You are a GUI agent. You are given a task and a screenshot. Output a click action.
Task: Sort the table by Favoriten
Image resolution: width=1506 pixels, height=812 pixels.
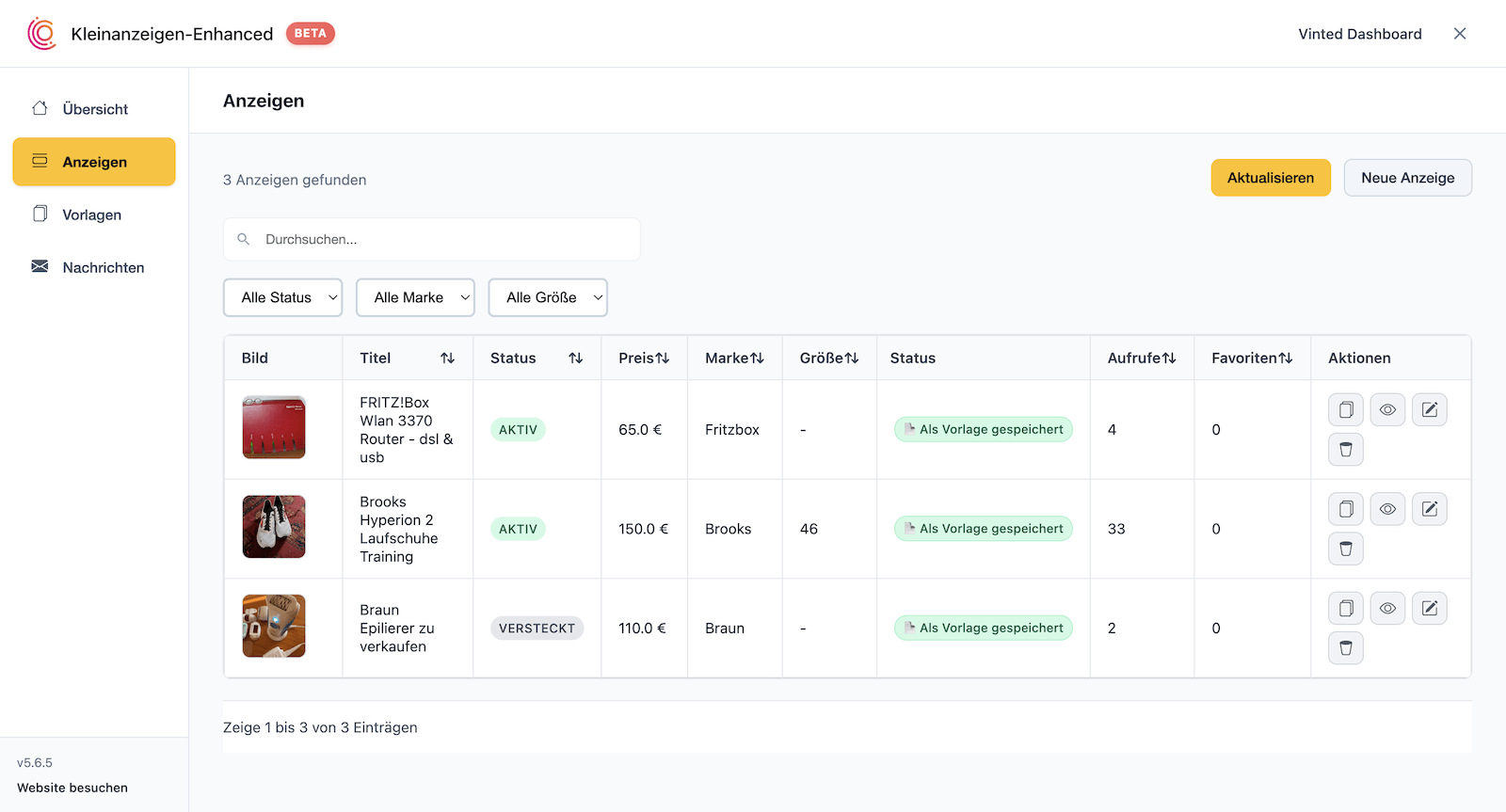click(x=1285, y=358)
